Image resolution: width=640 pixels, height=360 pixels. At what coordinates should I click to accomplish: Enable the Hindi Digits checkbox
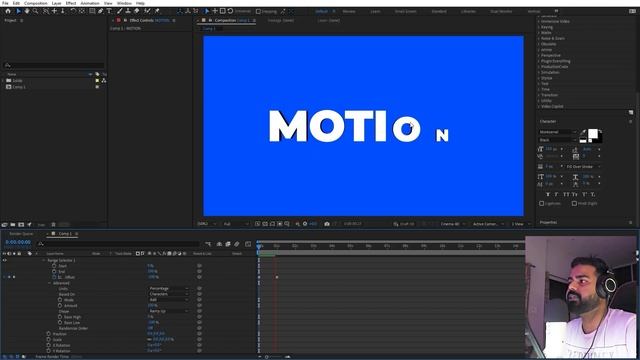[x=574, y=203]
